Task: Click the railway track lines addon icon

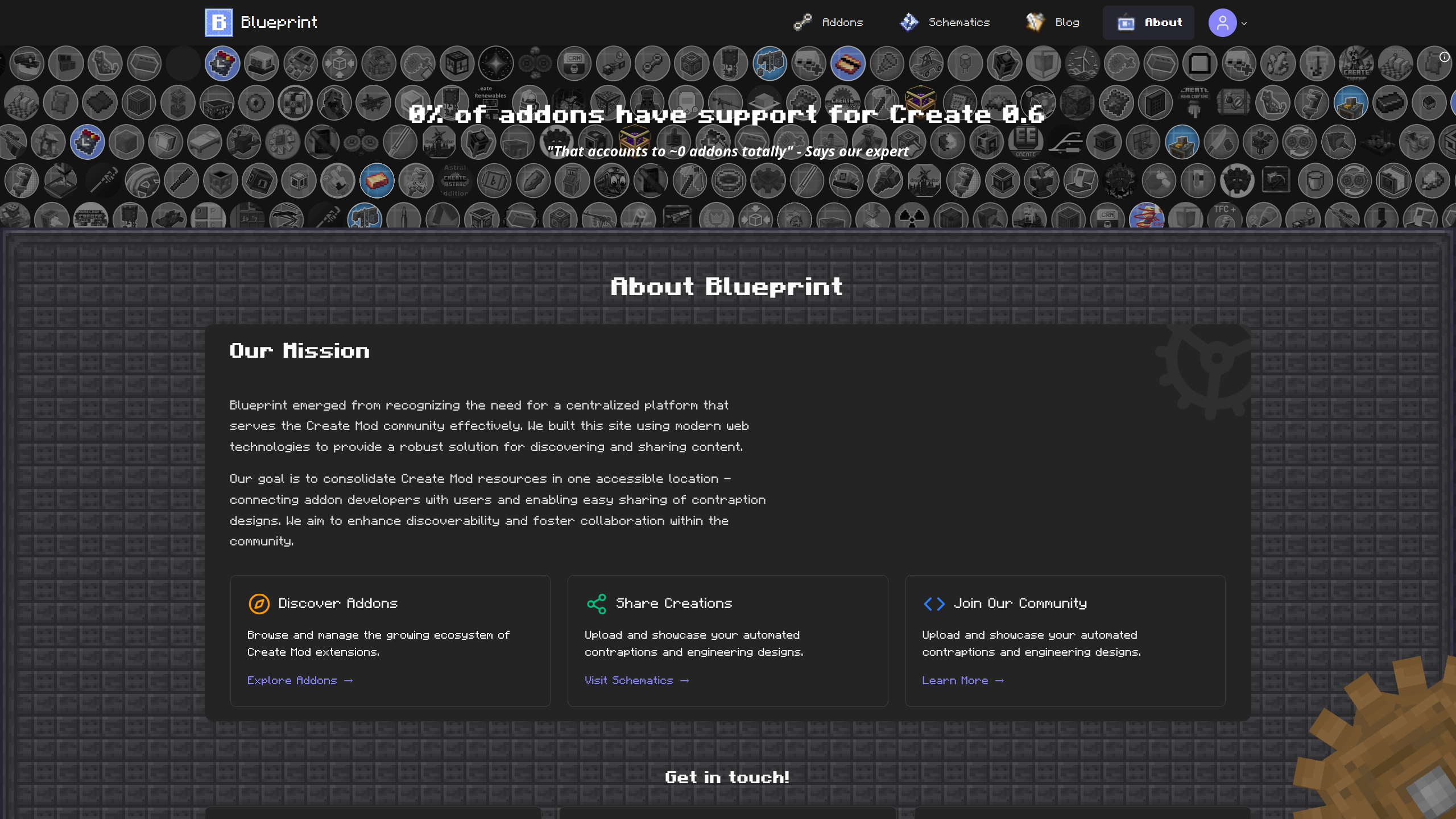Action: pyautogui.click(x=1065, y=142)
